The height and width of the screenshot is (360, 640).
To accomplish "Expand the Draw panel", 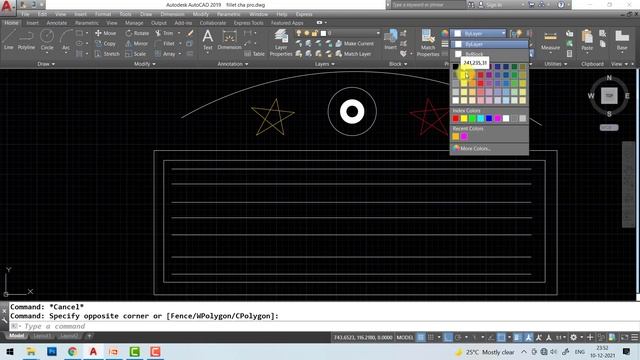I will coord(46,64).
